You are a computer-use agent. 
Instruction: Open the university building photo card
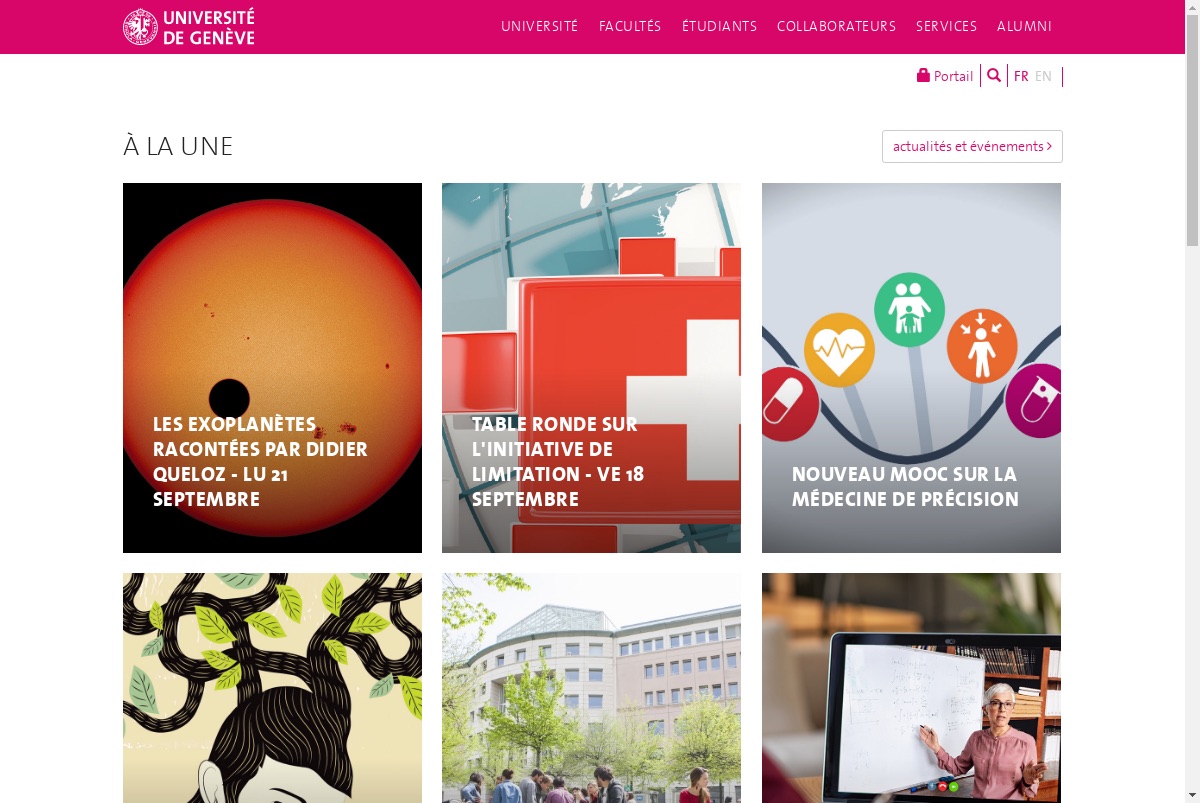click(591, 688)
